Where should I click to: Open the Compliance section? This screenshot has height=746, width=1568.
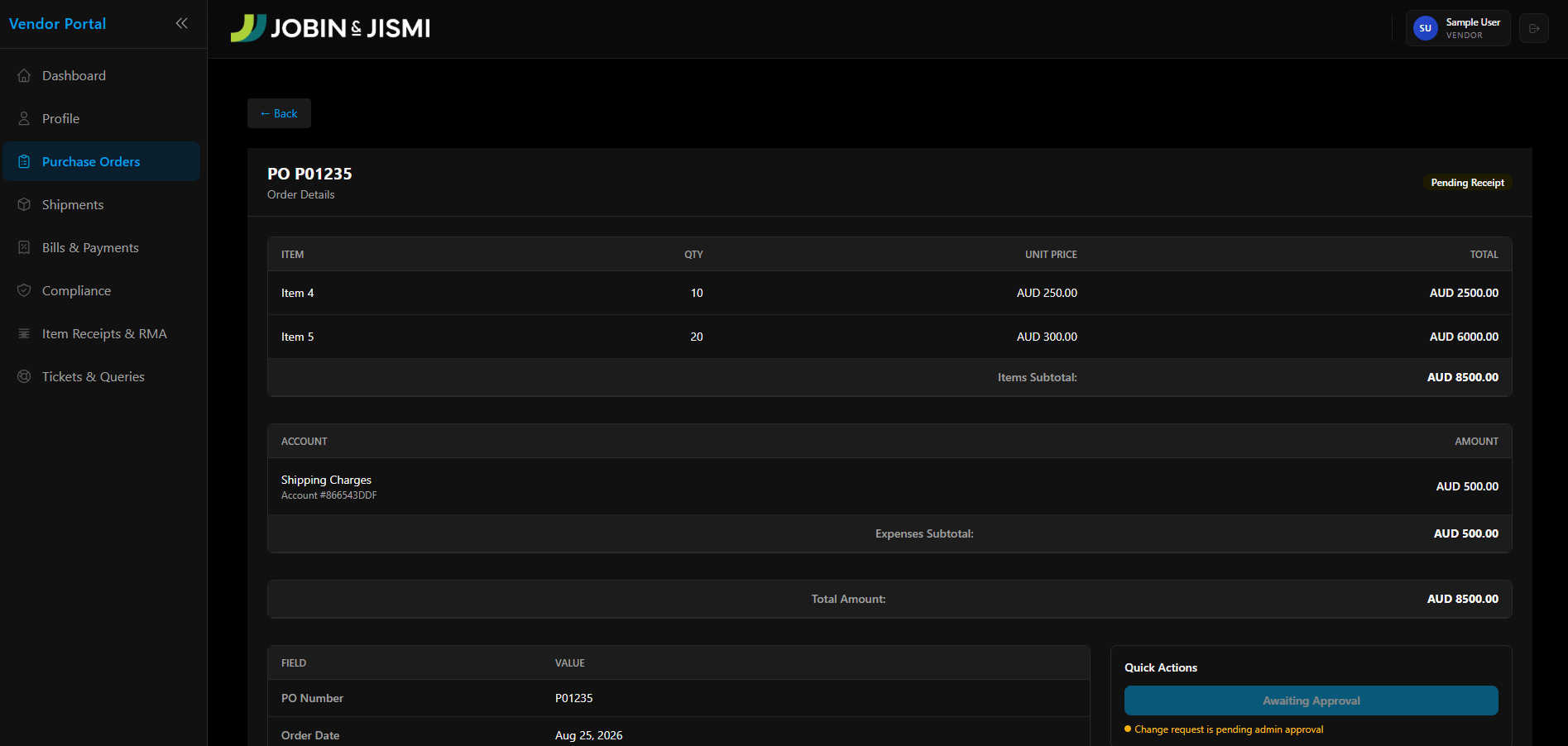(102, 290)
